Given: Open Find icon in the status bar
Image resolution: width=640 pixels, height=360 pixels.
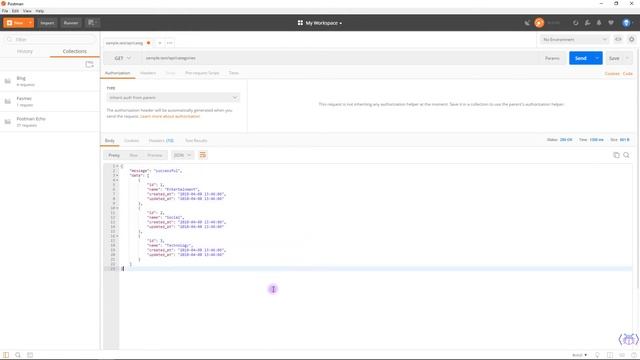Looking at the screenshot, I should 18,355.
